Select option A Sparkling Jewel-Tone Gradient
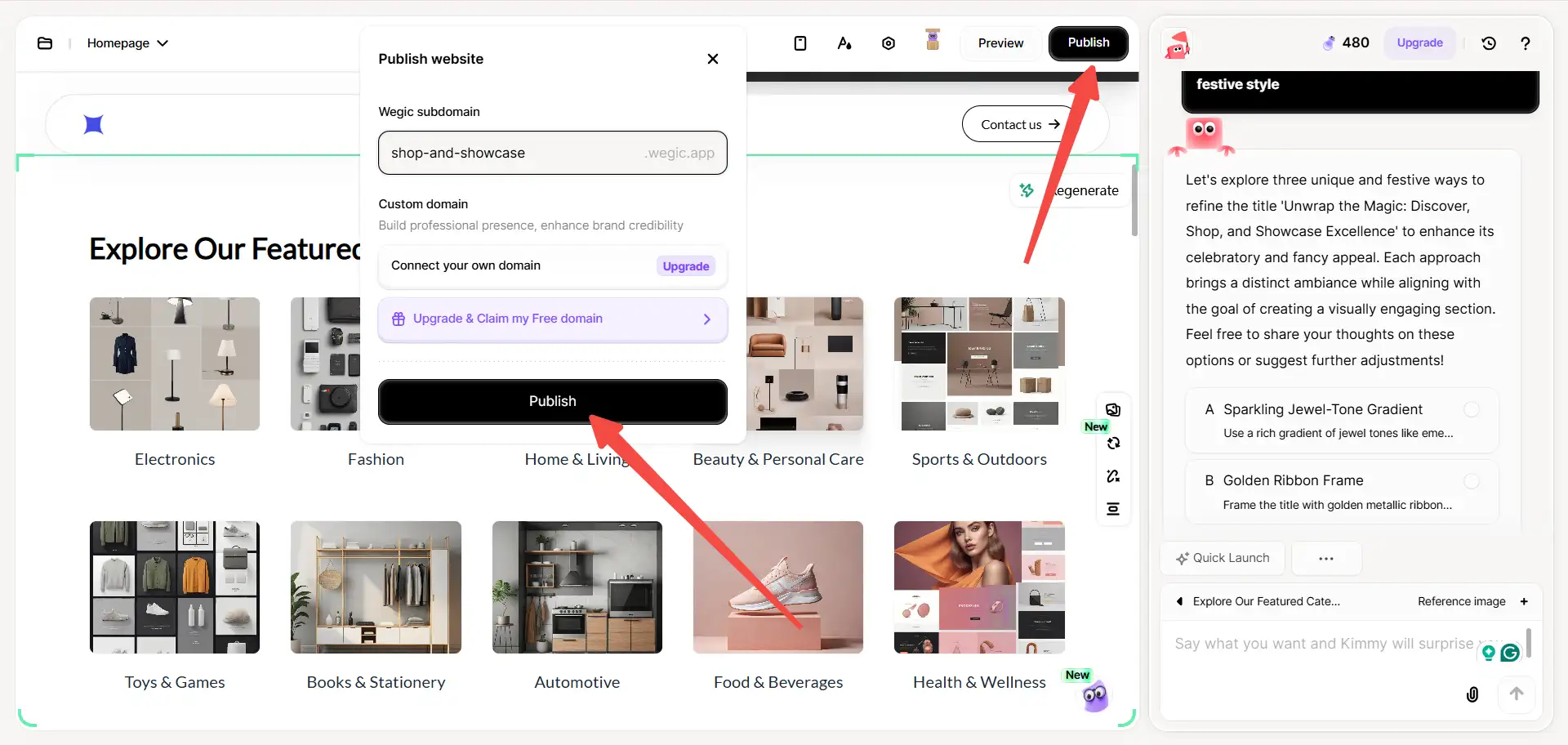Screen dimensions: 1568x745 click(x=1341, y=420)
